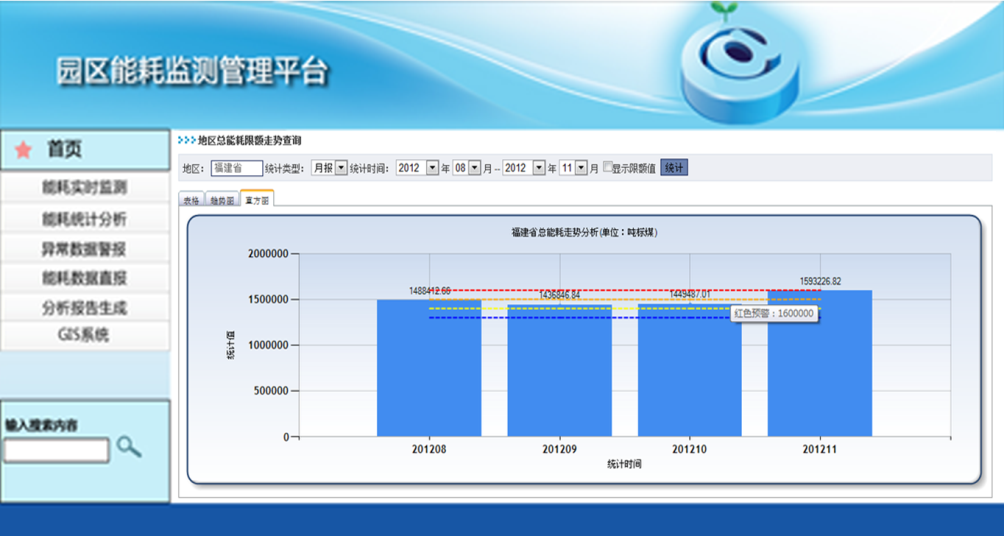The image size is (1004, 536).
Task: Switch to the 趋势图 tab
Action: [222, 200]
